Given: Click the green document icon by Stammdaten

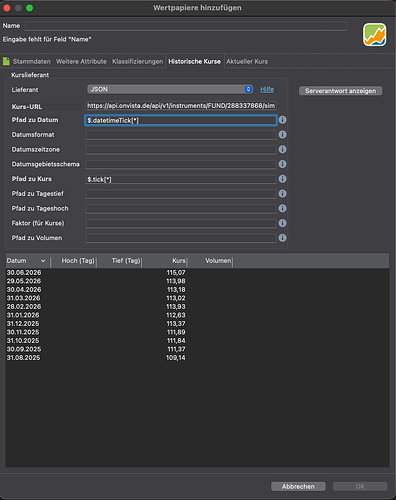Looking at the screenshot, I should pos(6,61).
